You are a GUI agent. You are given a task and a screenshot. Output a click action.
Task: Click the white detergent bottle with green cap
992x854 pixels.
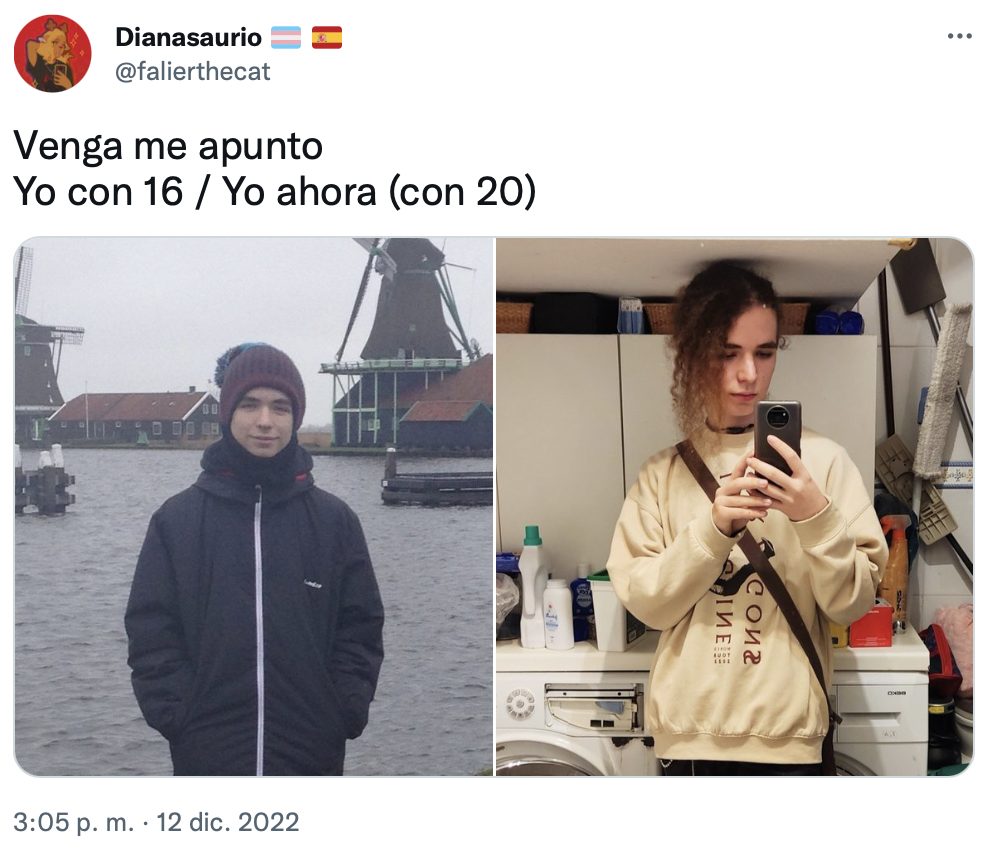(532, 587)
